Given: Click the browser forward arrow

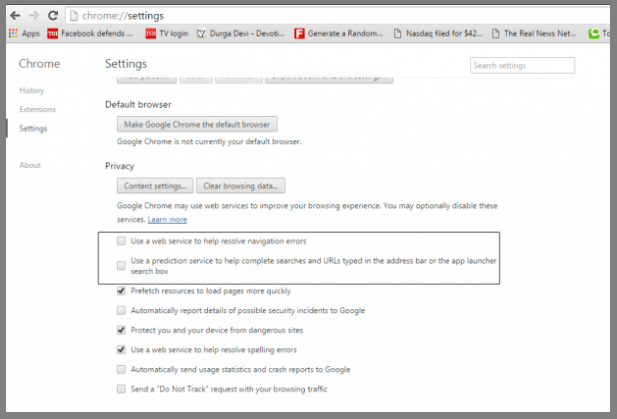Looking at the screenshot, I should tap(33, 16).
